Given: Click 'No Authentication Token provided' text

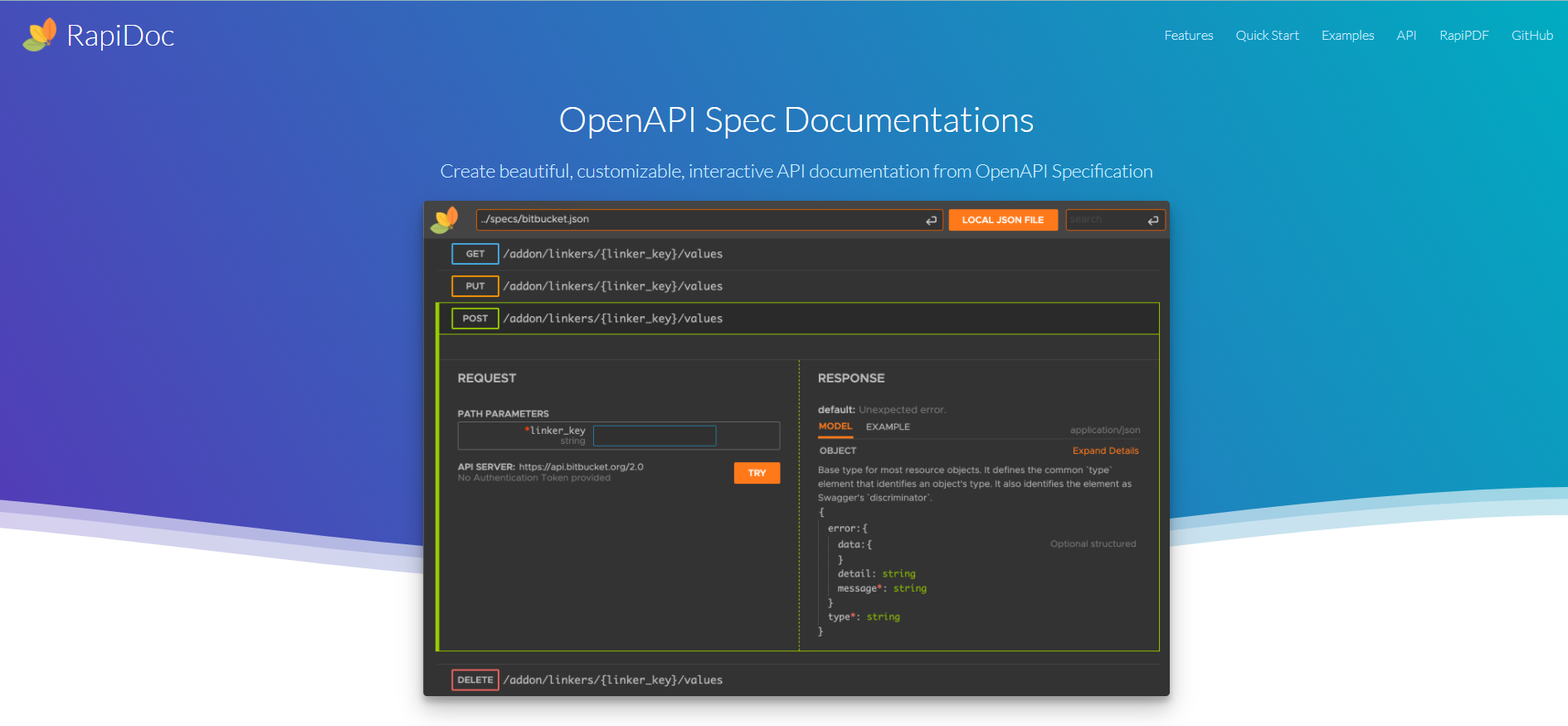Looking at the screenshot, I should click(534, 478).
